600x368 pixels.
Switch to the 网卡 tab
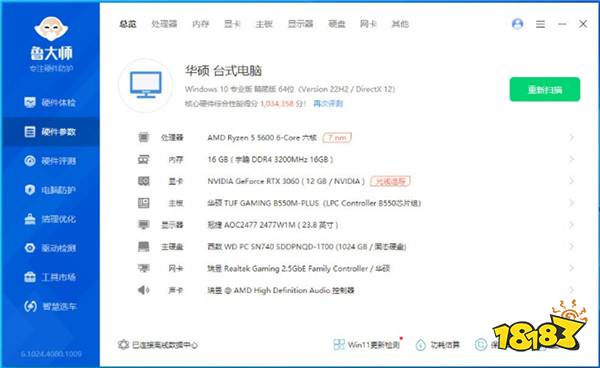point(368,24)
